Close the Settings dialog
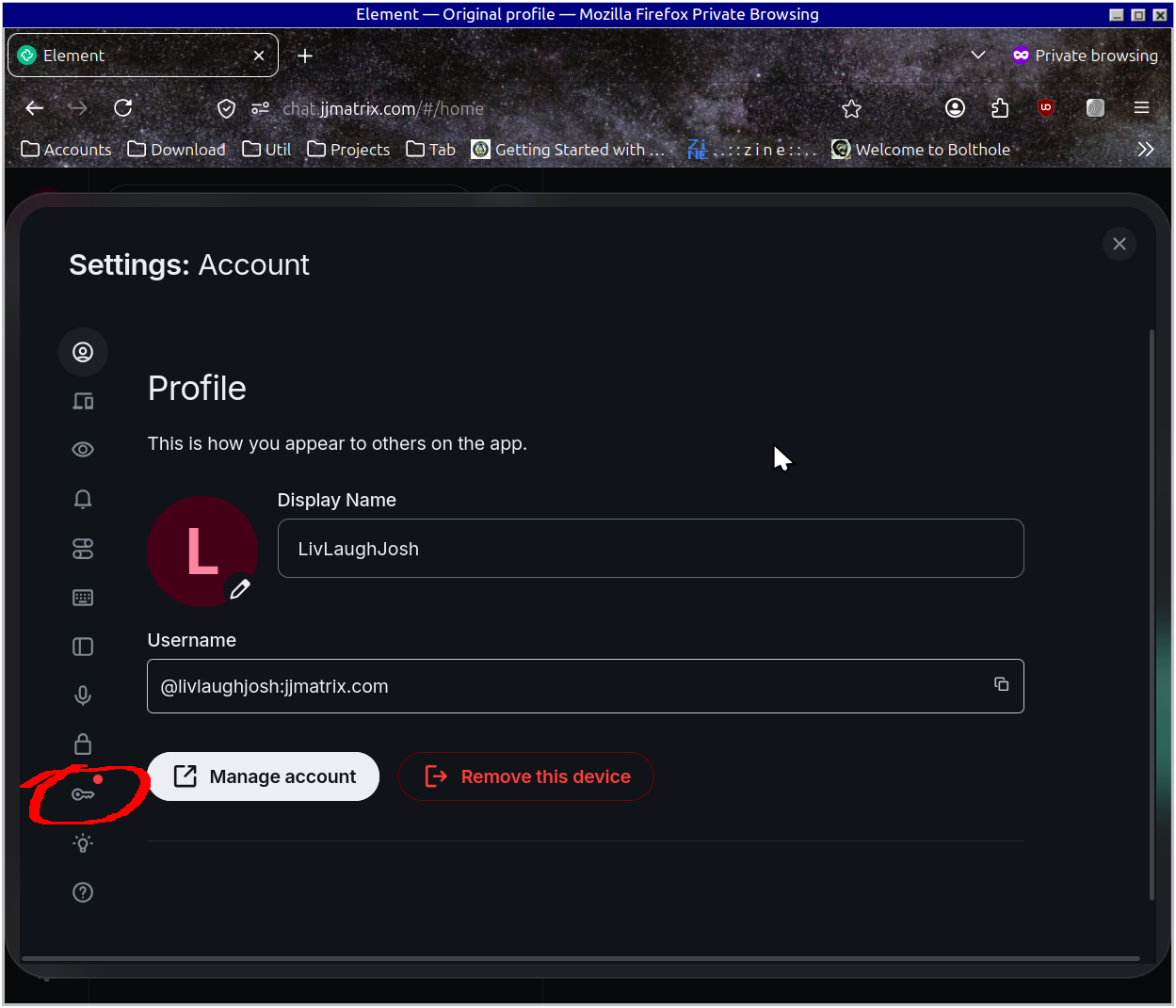 (1120, 245)
